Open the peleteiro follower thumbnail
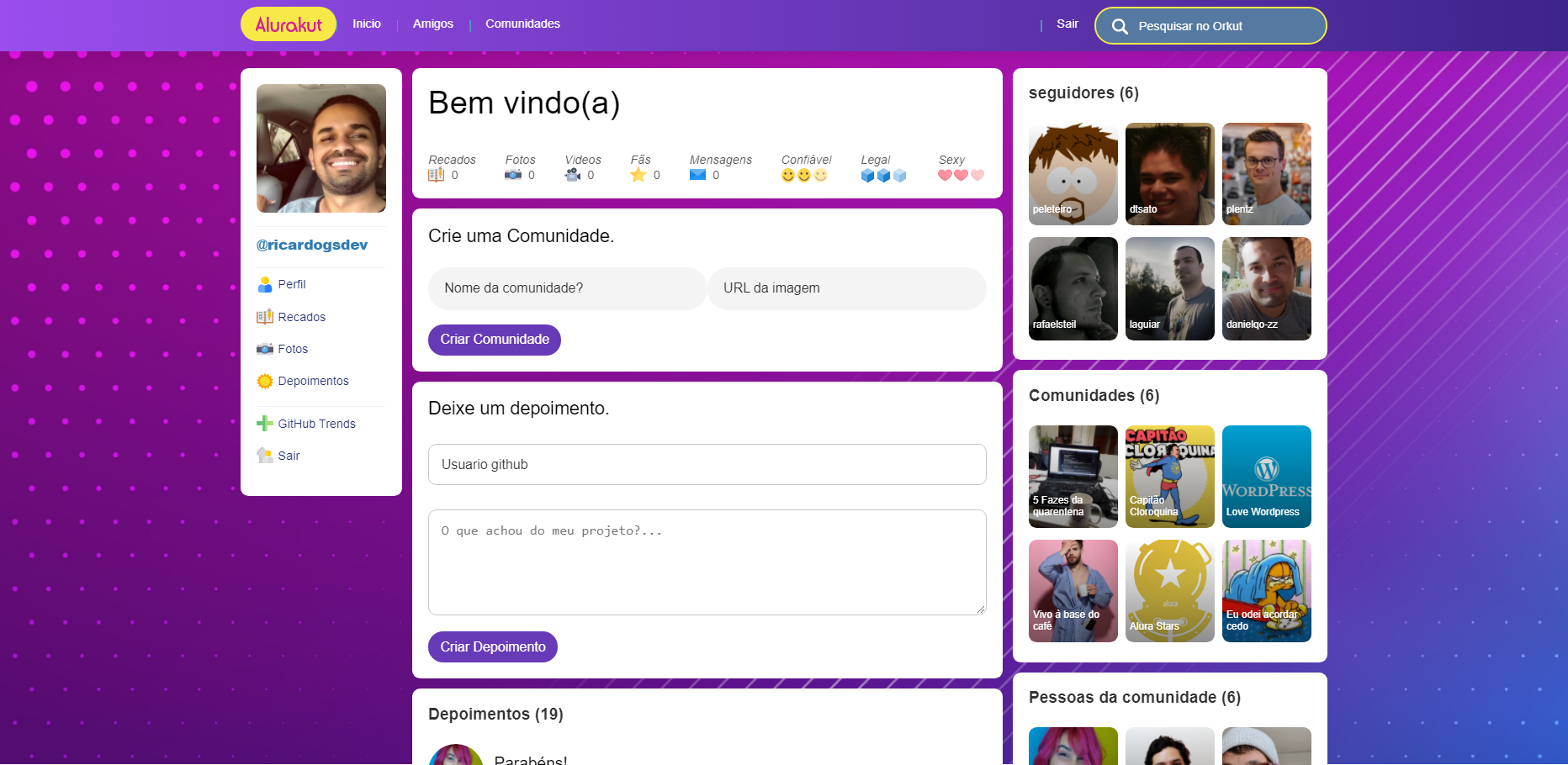This screenshot has width=1568, height=765. point(1073,174)
